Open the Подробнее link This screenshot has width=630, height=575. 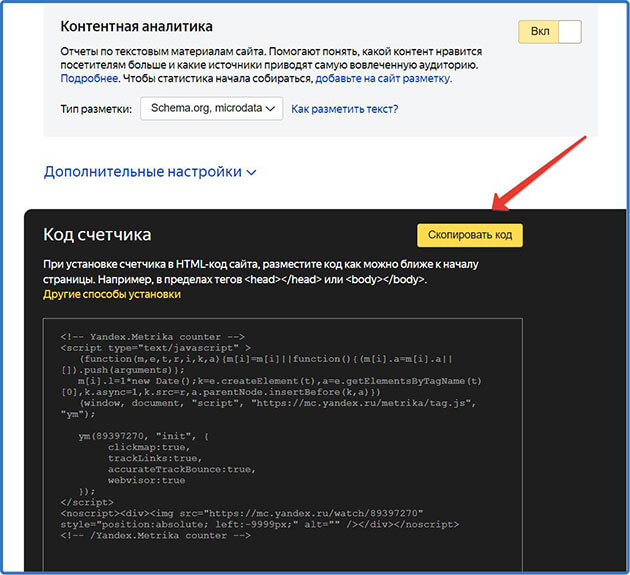[x=89, y=78]
